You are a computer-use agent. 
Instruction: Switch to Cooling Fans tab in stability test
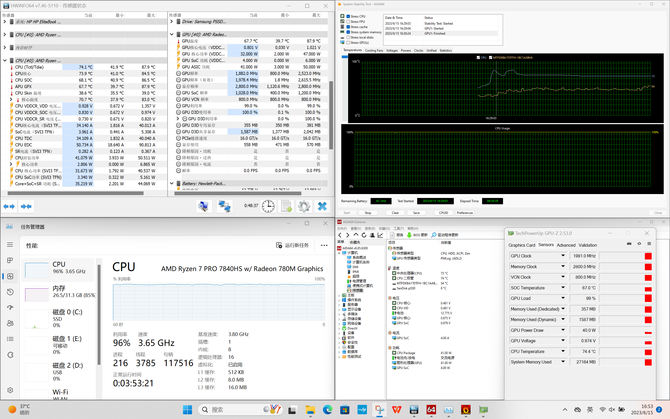click(374, 50)
